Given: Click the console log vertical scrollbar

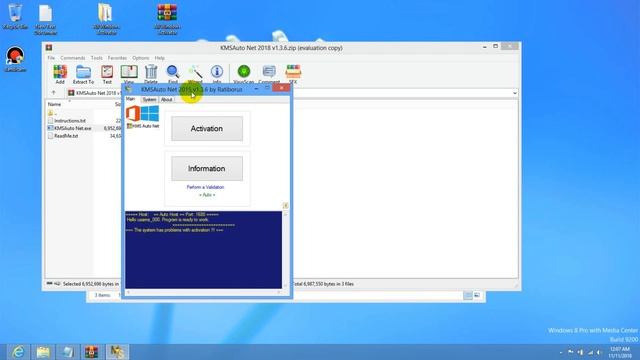Looking at the screenshot, I should [x=285, y=249].
